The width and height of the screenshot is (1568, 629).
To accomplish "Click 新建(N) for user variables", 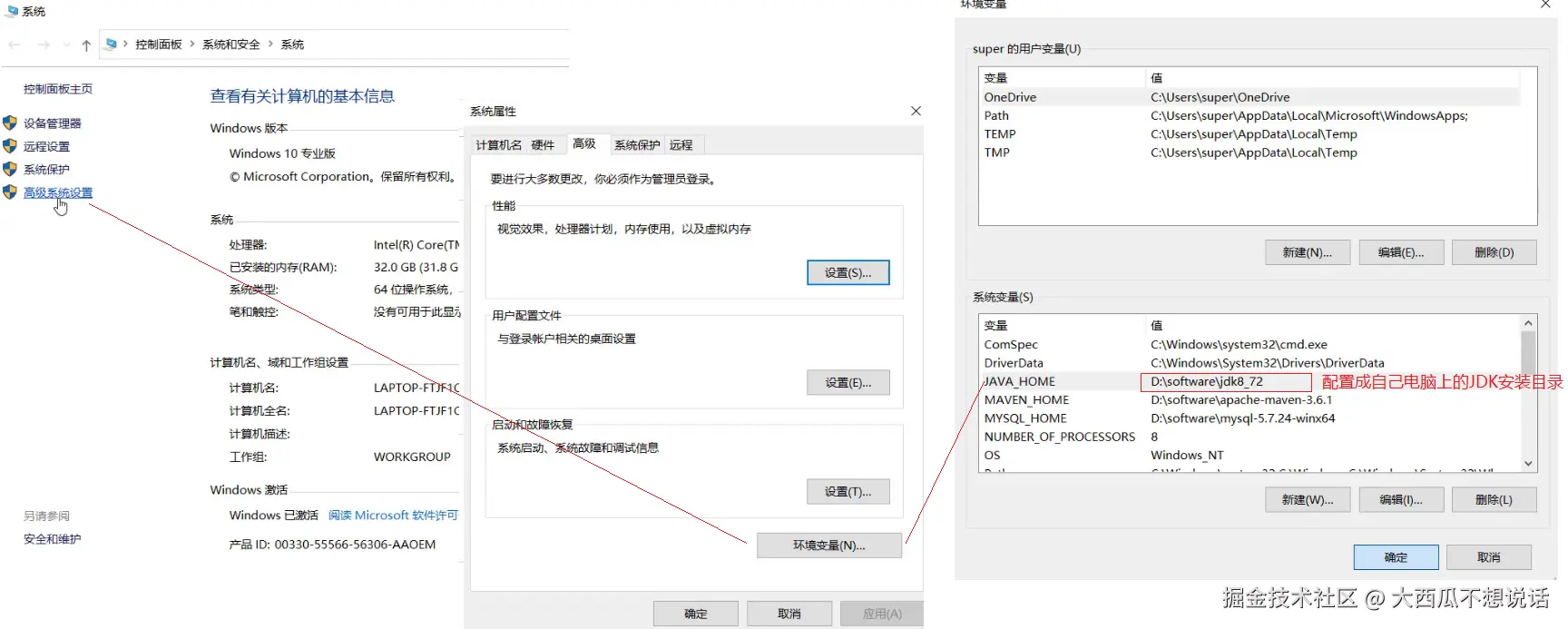I will coord(1308,252).
